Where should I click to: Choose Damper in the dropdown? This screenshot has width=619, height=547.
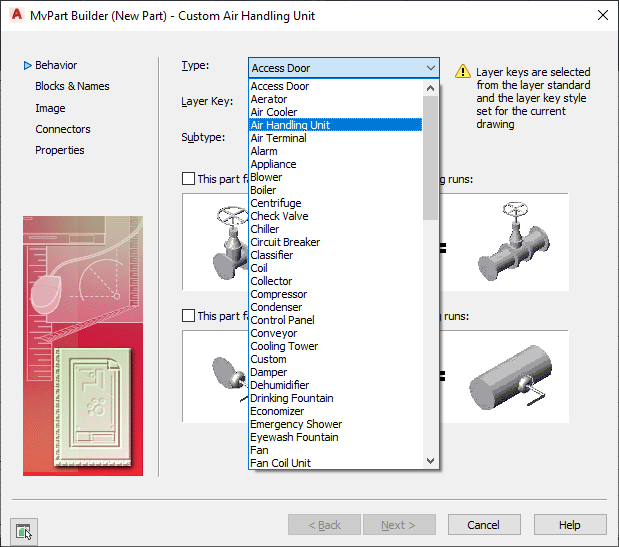(336, 372)
